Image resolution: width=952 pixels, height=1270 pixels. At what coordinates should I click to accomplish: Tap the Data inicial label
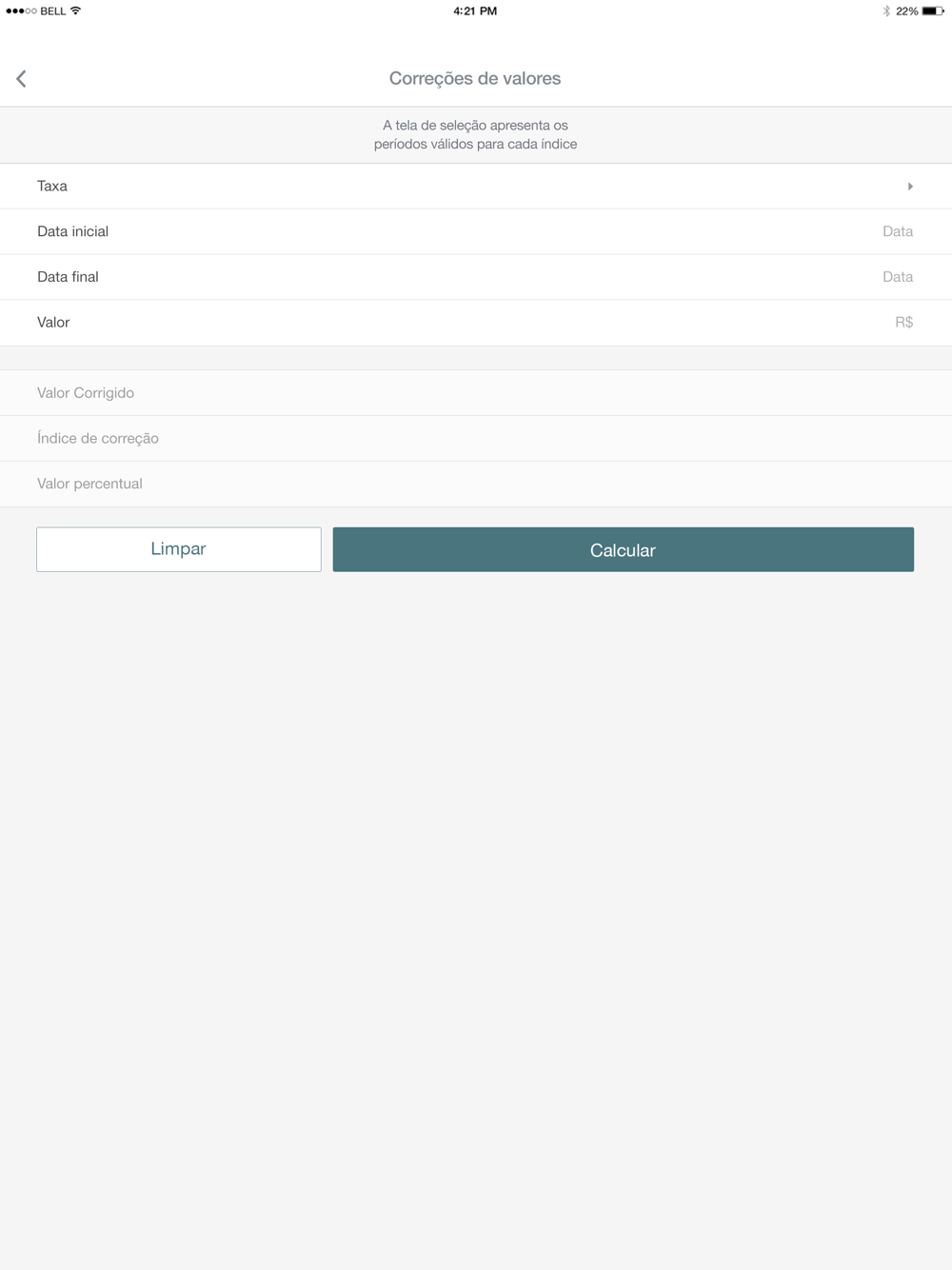click(72, 231)
